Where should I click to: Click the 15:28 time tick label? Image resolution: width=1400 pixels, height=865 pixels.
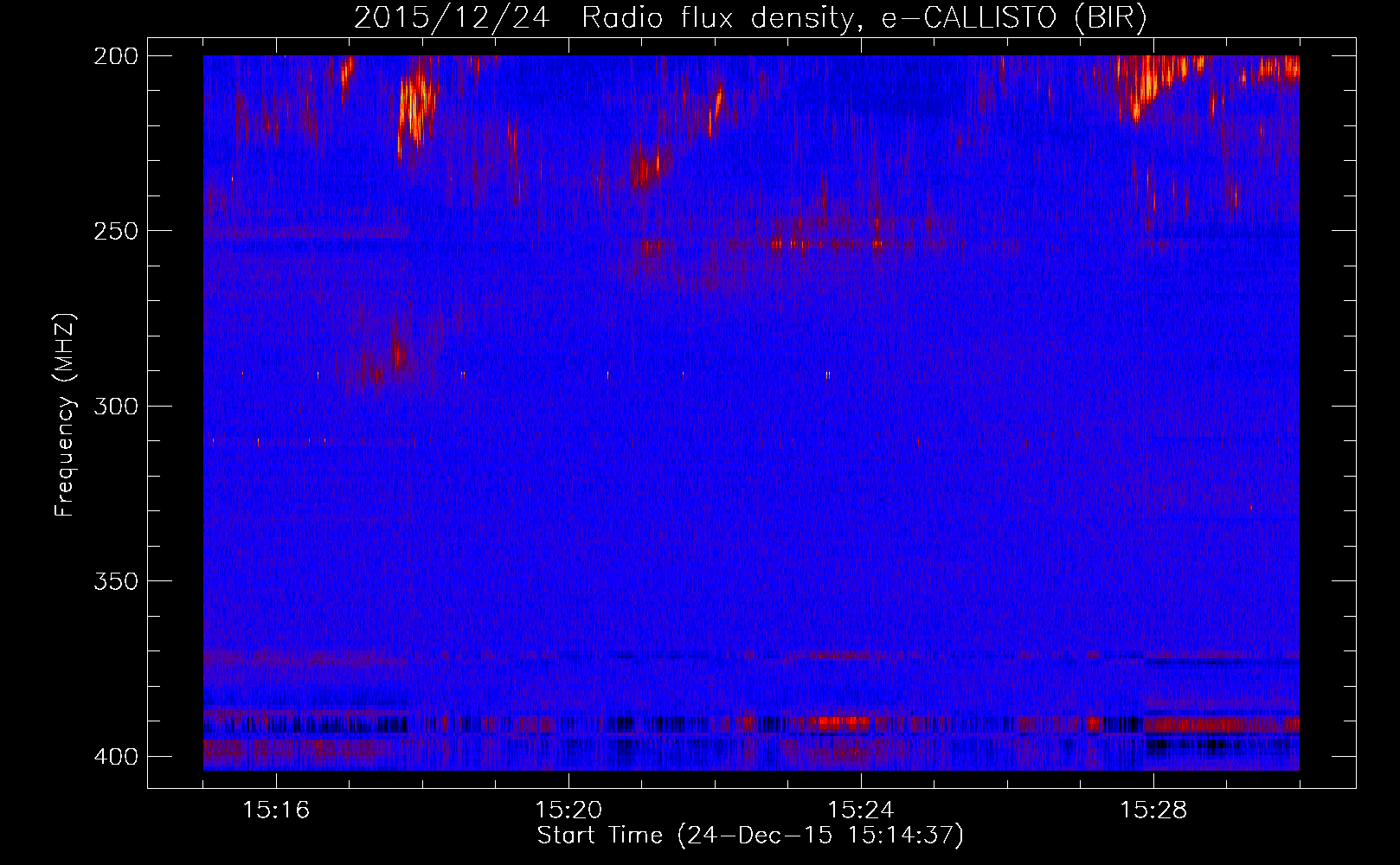(1153, 811)
